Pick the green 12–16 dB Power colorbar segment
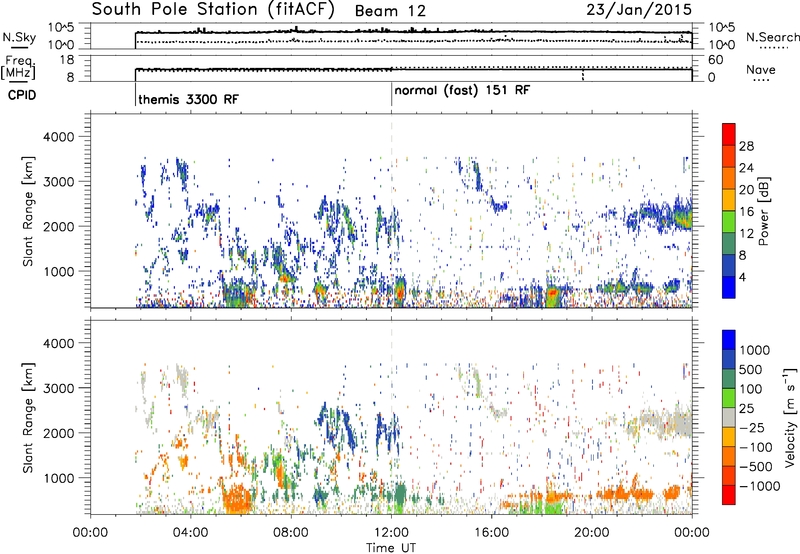 (x=729, y=222)
